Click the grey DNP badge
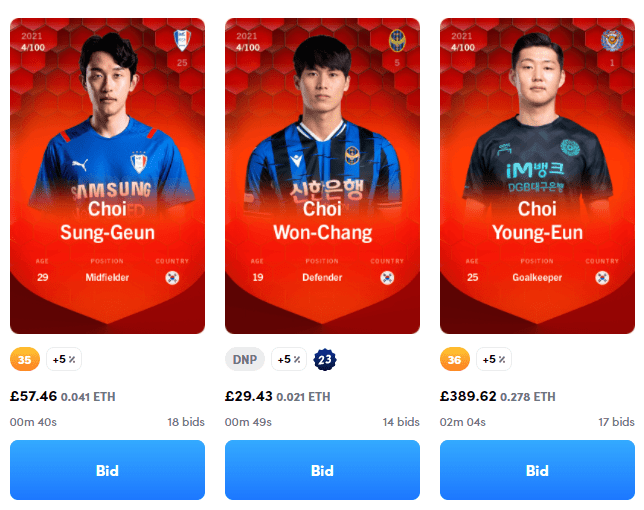This screenshot has height=510, width=644. (245, 359)
